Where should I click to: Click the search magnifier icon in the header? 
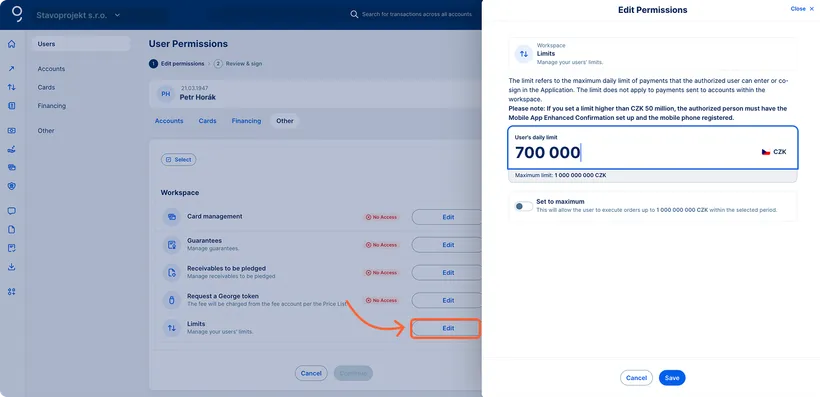coord(354,14)
